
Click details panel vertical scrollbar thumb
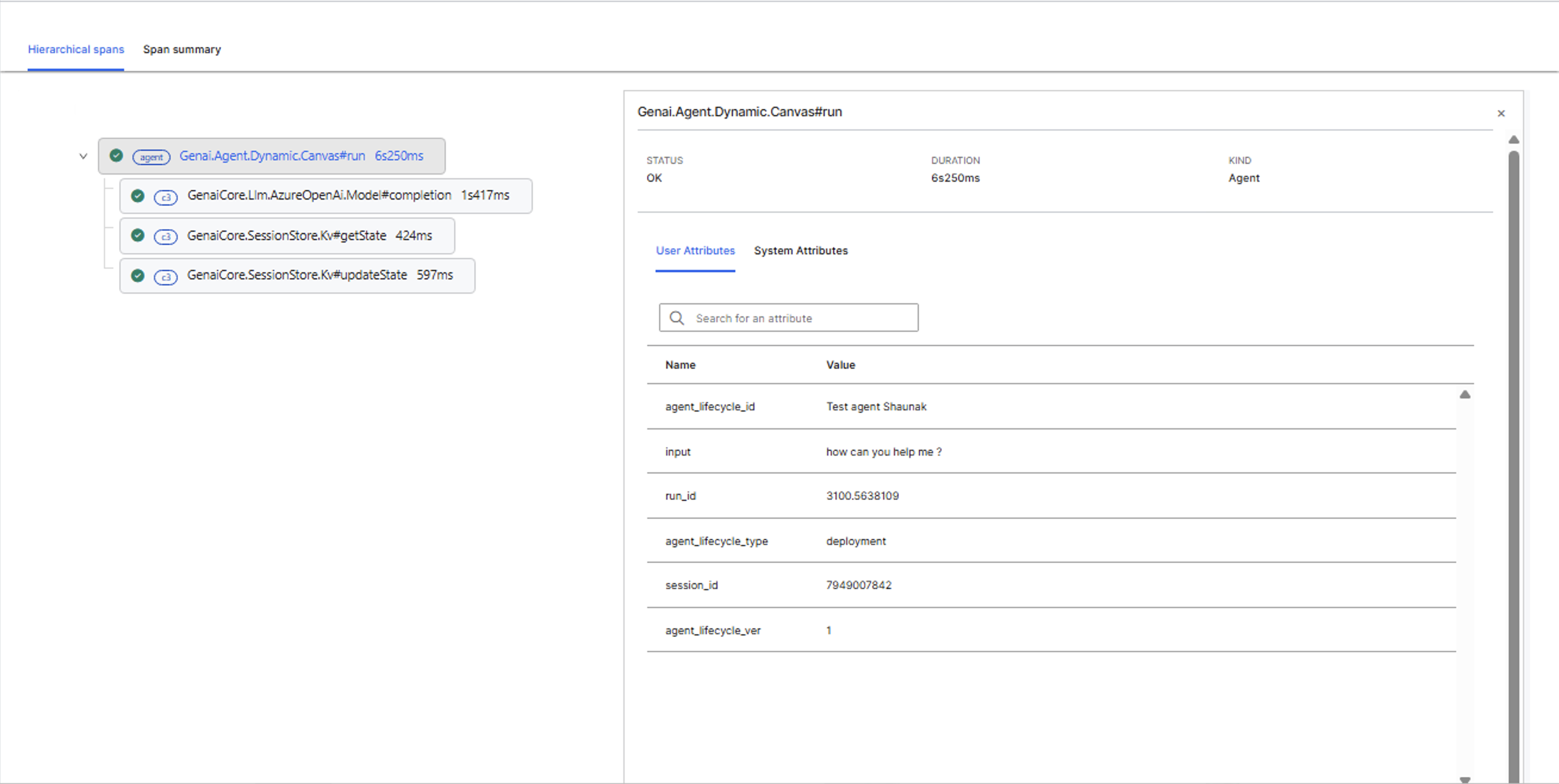point(1513,460)
